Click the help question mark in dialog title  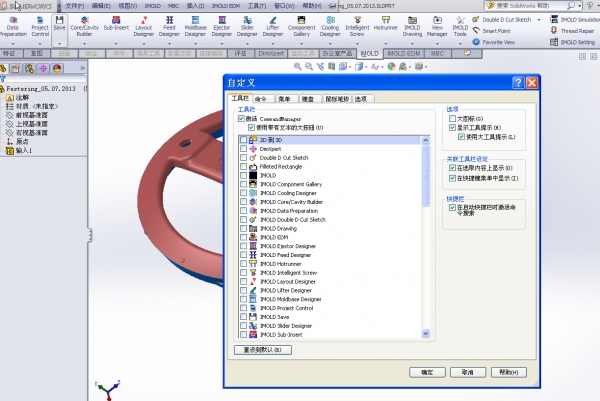[518, 82]
